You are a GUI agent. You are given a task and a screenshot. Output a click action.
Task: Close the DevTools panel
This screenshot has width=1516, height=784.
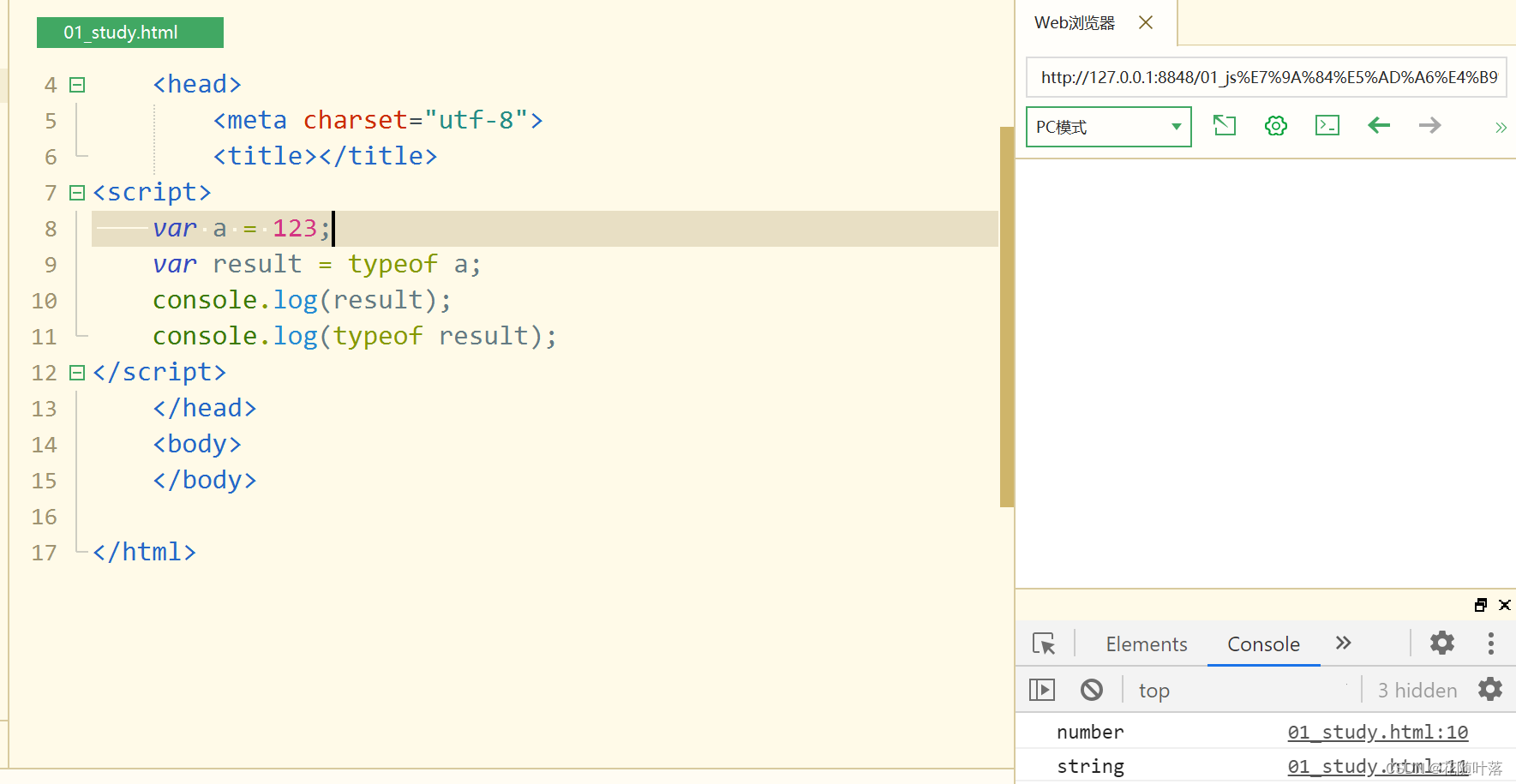coord(1505,605)
